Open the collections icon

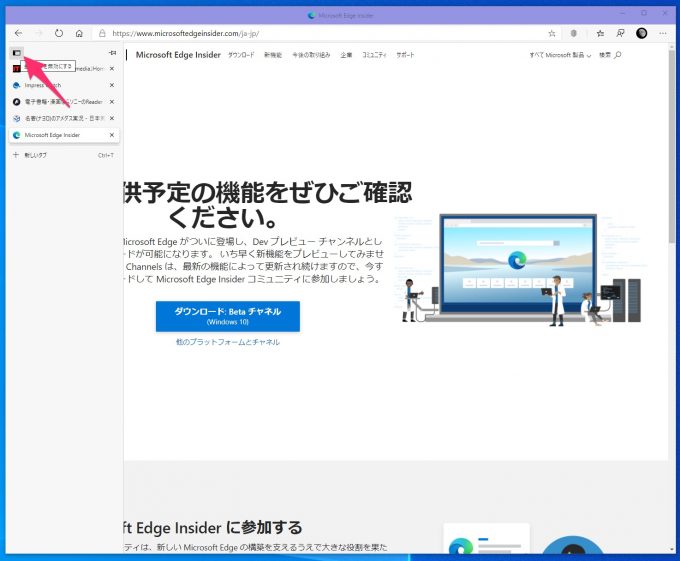pyautogui.click(x=621, y=33)
